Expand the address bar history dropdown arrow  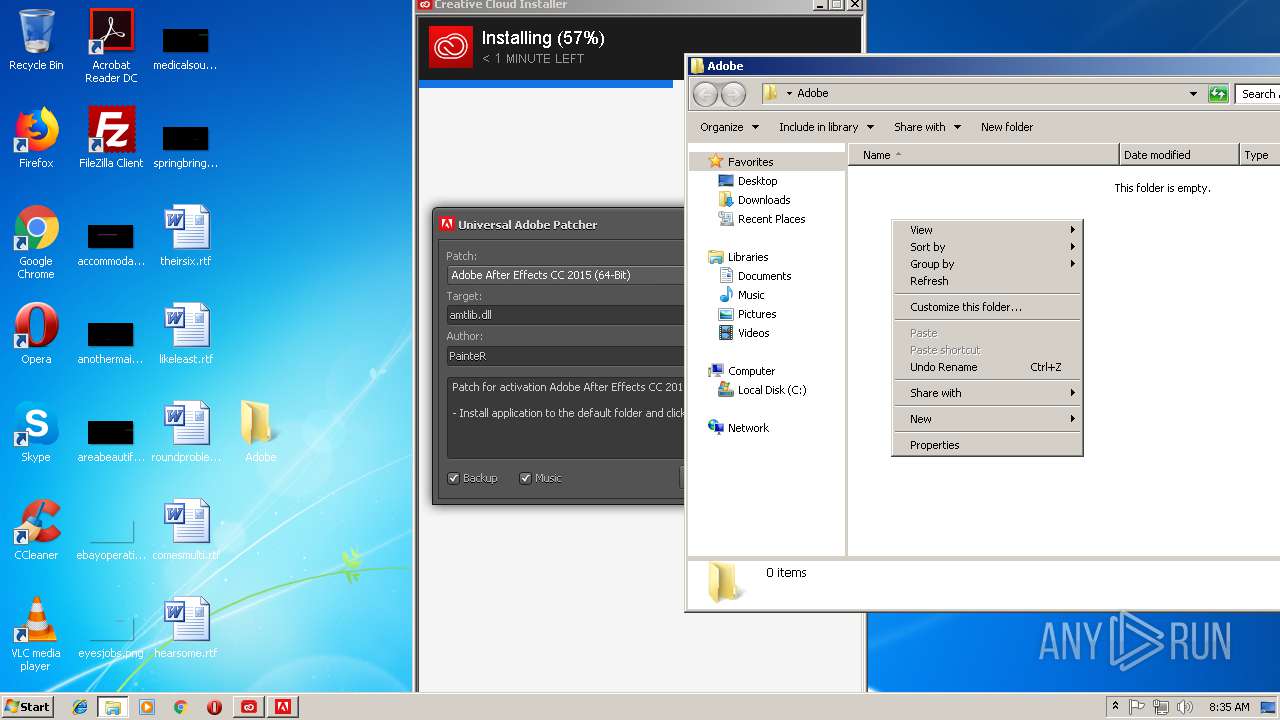pos(1193,94)
